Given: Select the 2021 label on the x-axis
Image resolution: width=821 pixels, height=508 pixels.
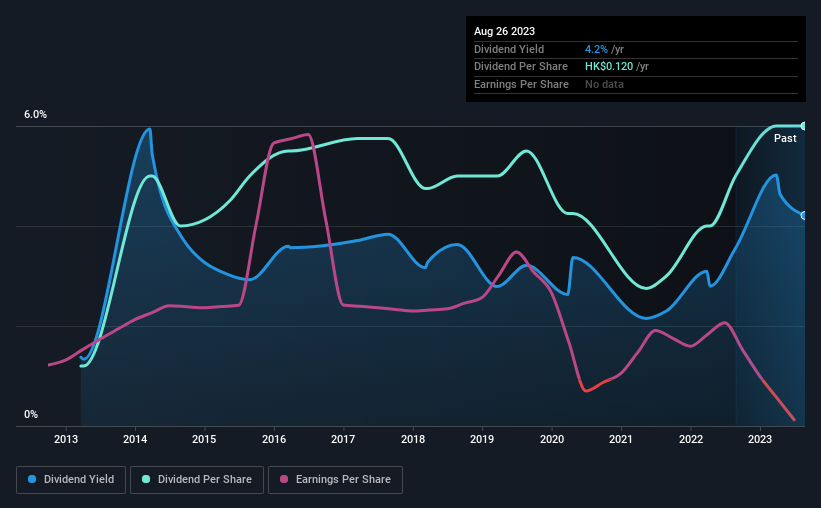Looking at the screenshot, I should click(621, 439).
